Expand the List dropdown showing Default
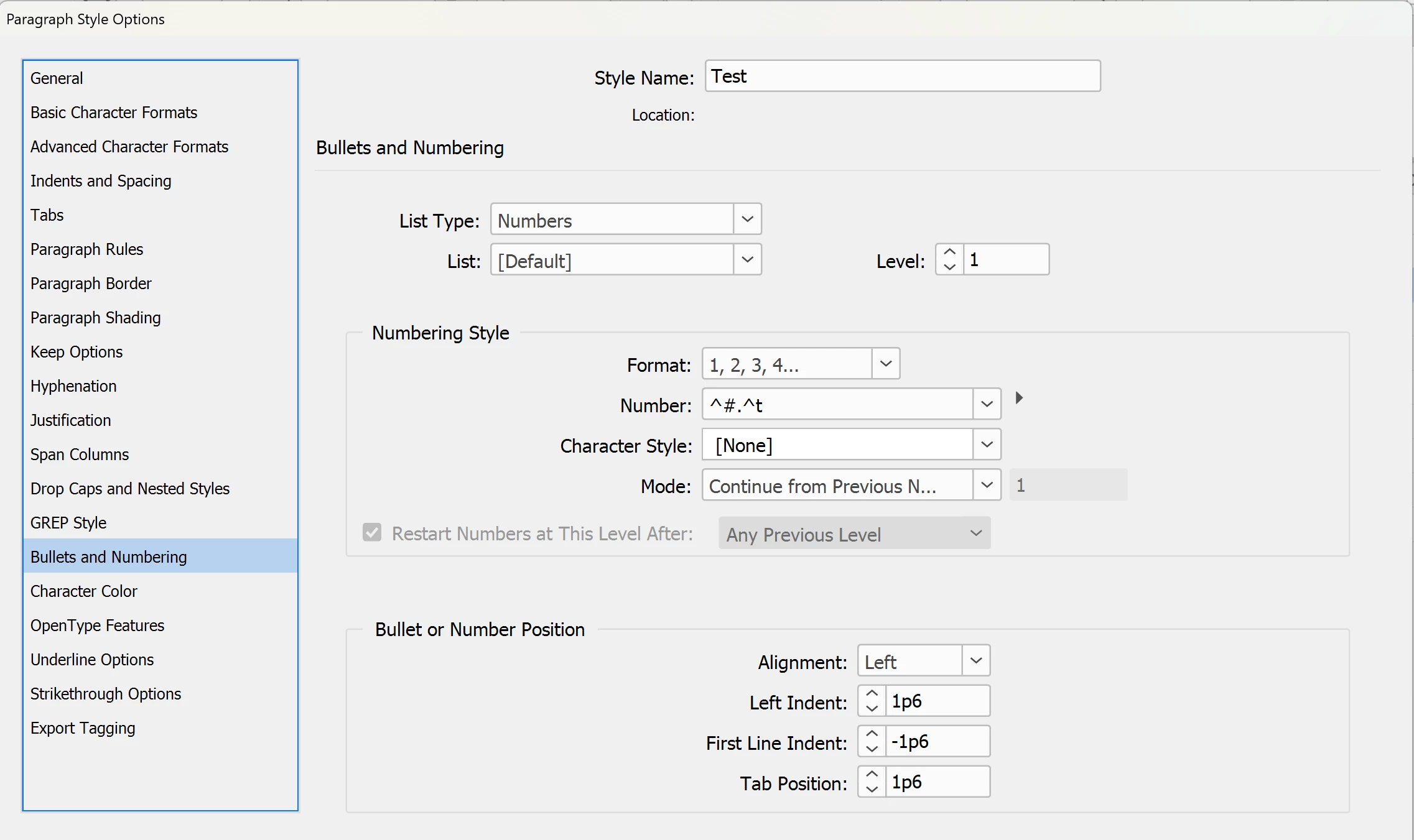1414x840 pixels. click(x=747, y=260)
